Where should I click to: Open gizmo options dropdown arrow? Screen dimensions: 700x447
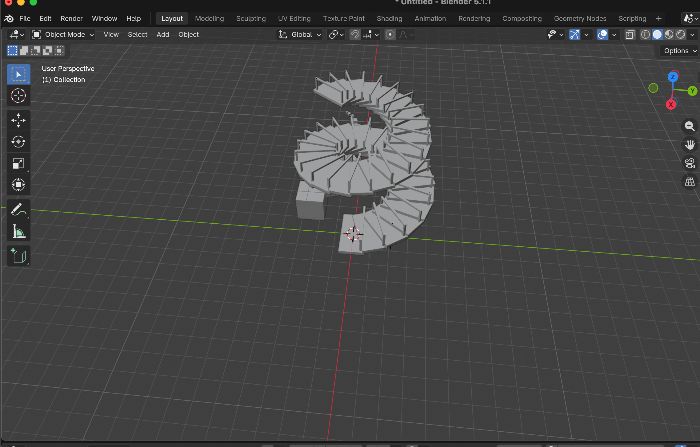click(x=586, y=34)
